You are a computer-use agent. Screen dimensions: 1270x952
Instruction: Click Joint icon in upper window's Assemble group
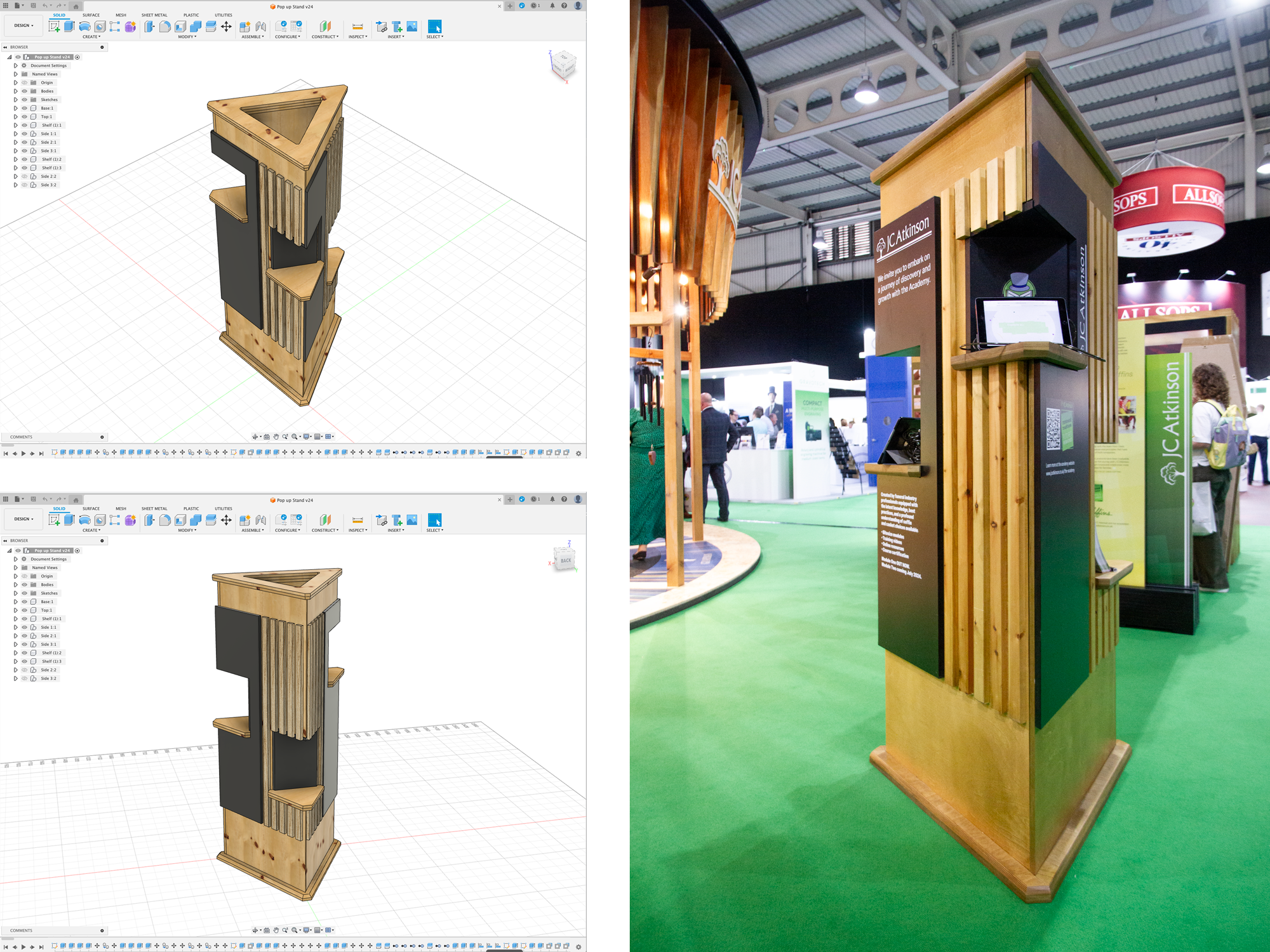[260, 27]
